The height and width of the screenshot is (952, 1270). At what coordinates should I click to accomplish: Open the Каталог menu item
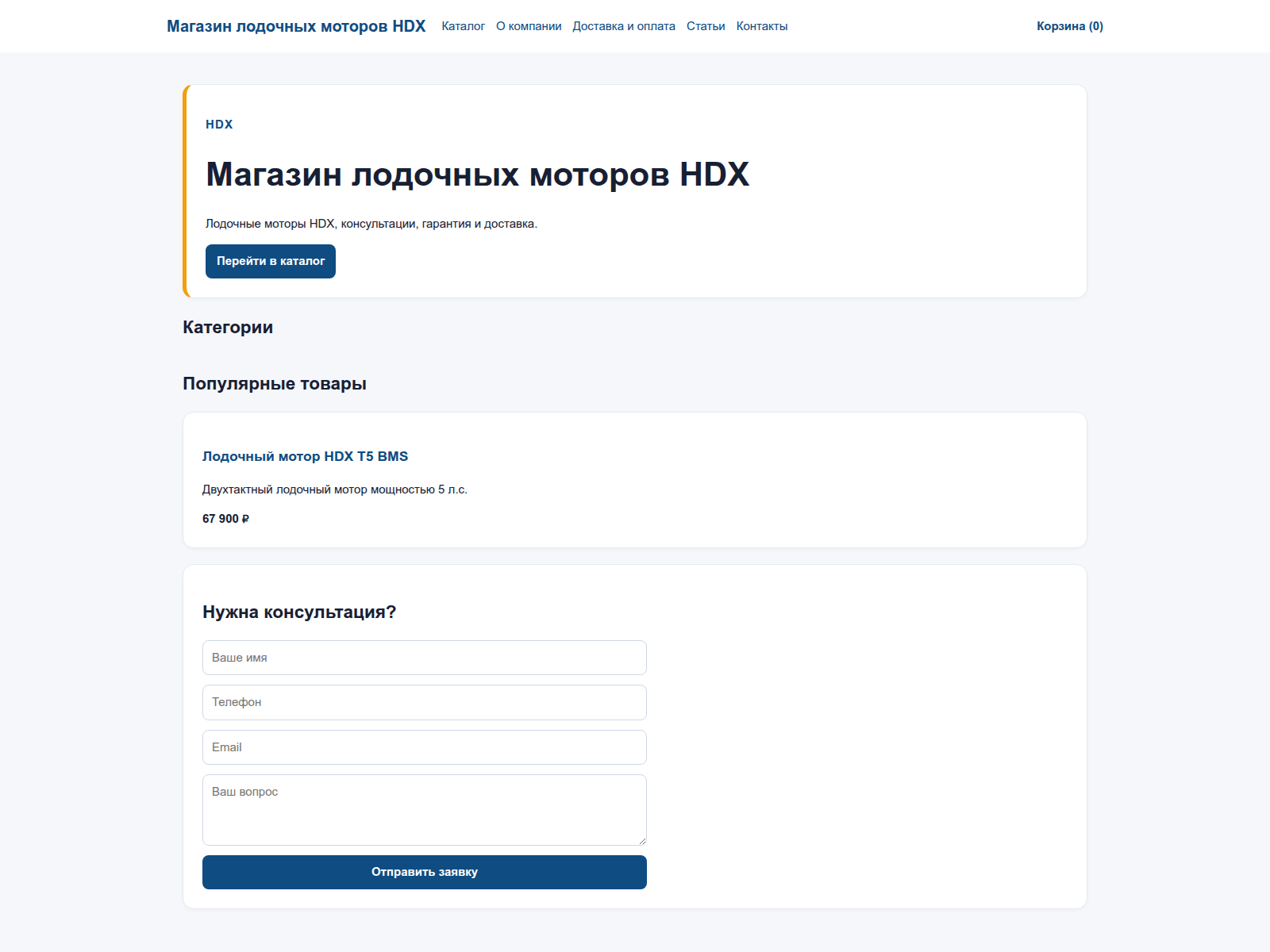[463, 26]
